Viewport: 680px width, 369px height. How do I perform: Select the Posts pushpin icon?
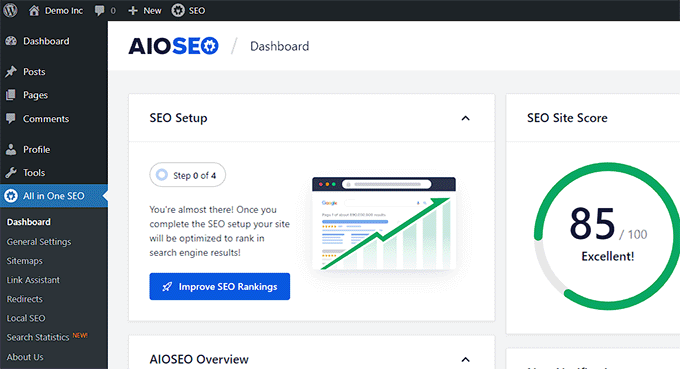[11, 72]
